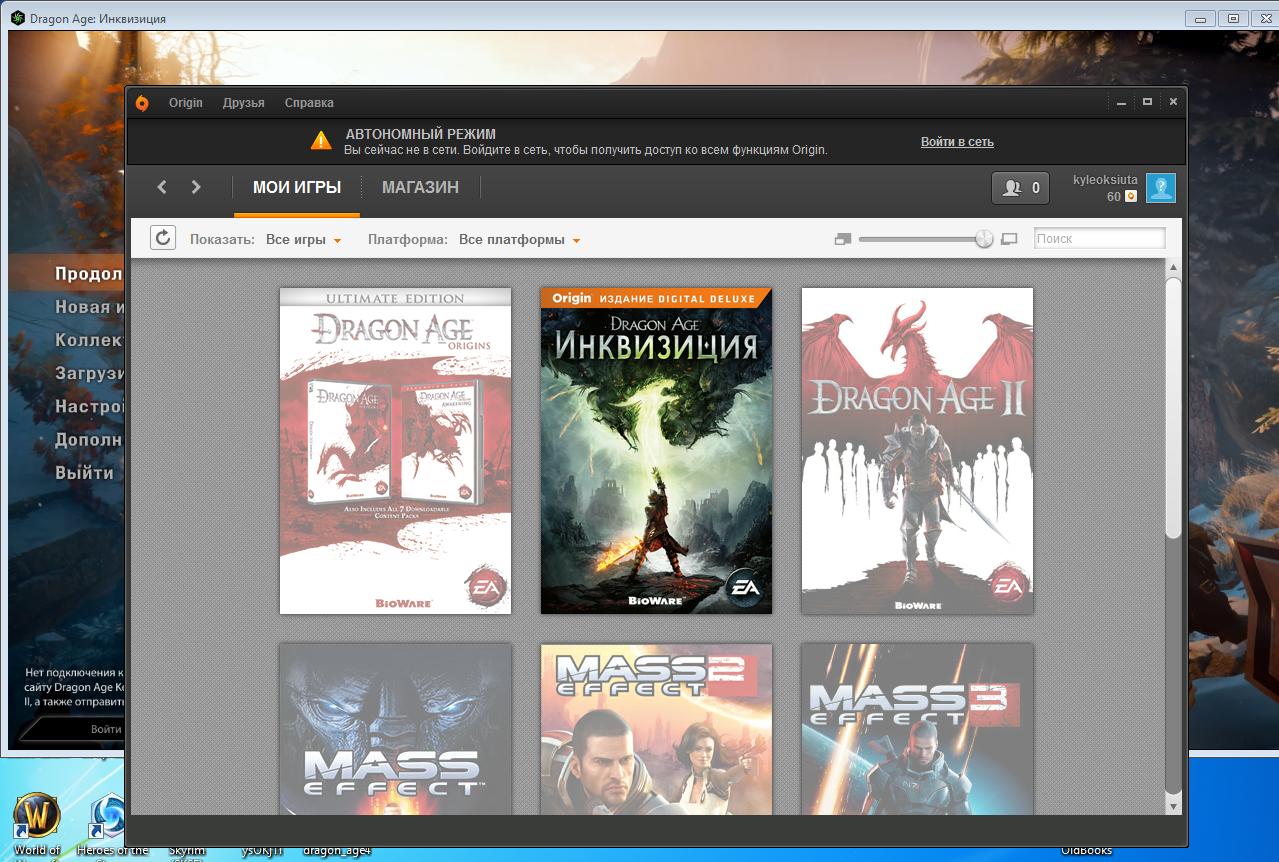Click the Dragon Age window title bar icon

click(17, 18)
